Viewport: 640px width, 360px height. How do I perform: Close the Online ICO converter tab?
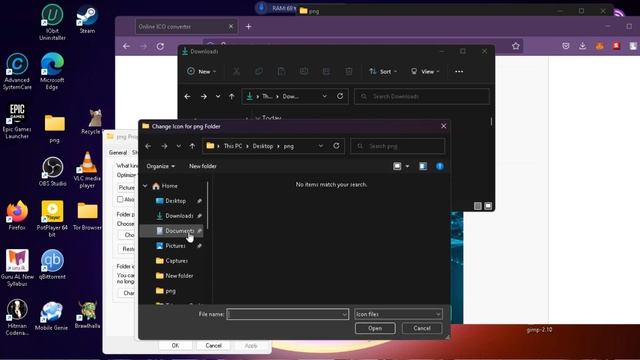coord(231,27)
